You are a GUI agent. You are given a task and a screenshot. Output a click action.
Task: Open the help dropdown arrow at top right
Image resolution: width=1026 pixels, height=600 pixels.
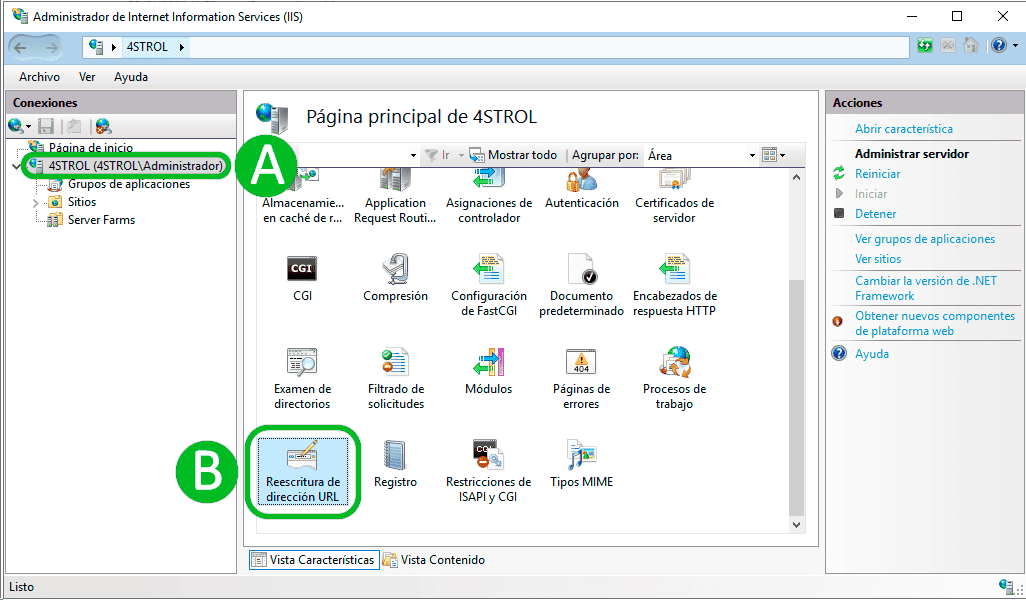[x=1016, y=46]
